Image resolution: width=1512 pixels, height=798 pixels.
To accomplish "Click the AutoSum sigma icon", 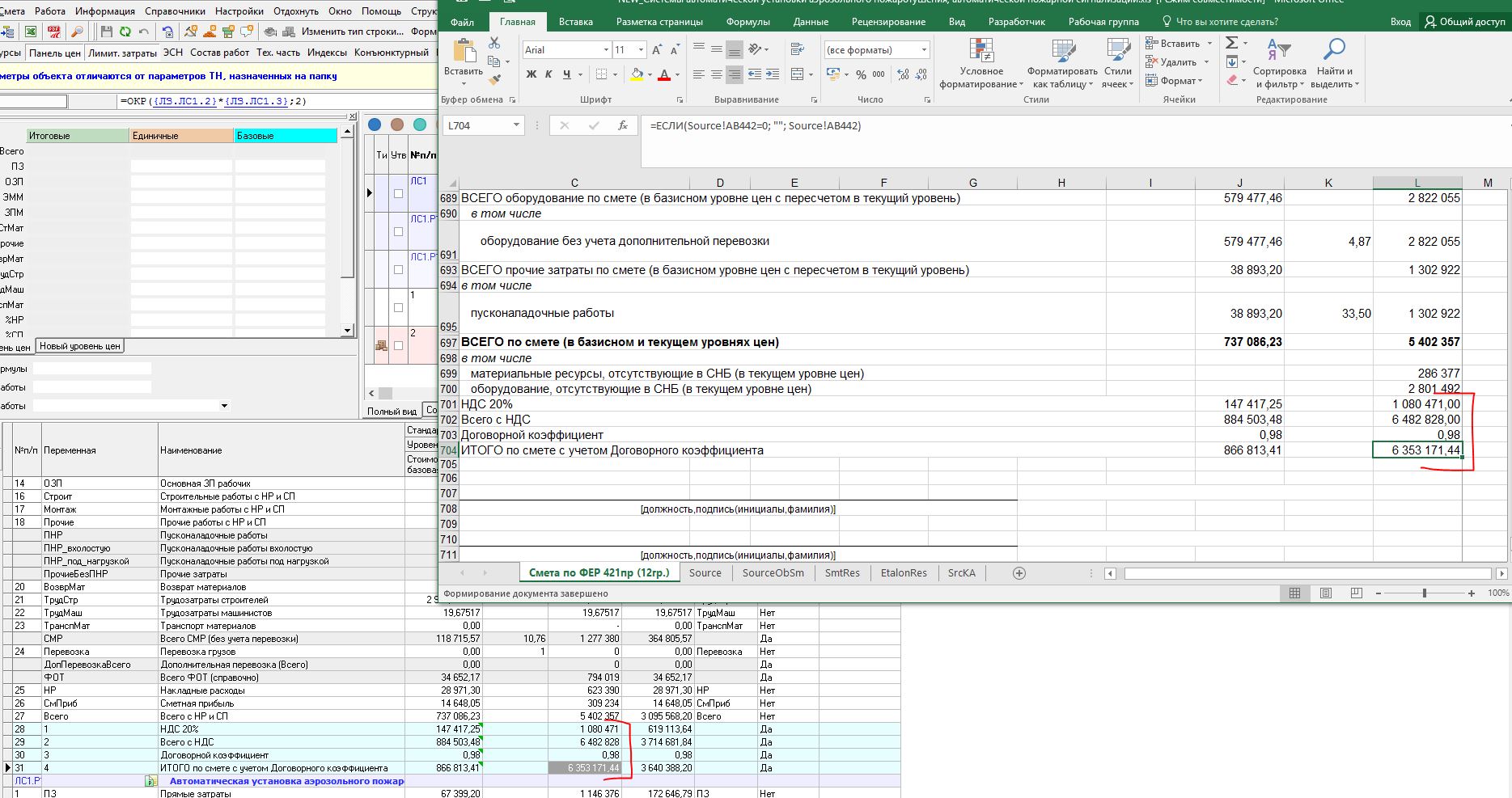I will tap(1231, 43).
